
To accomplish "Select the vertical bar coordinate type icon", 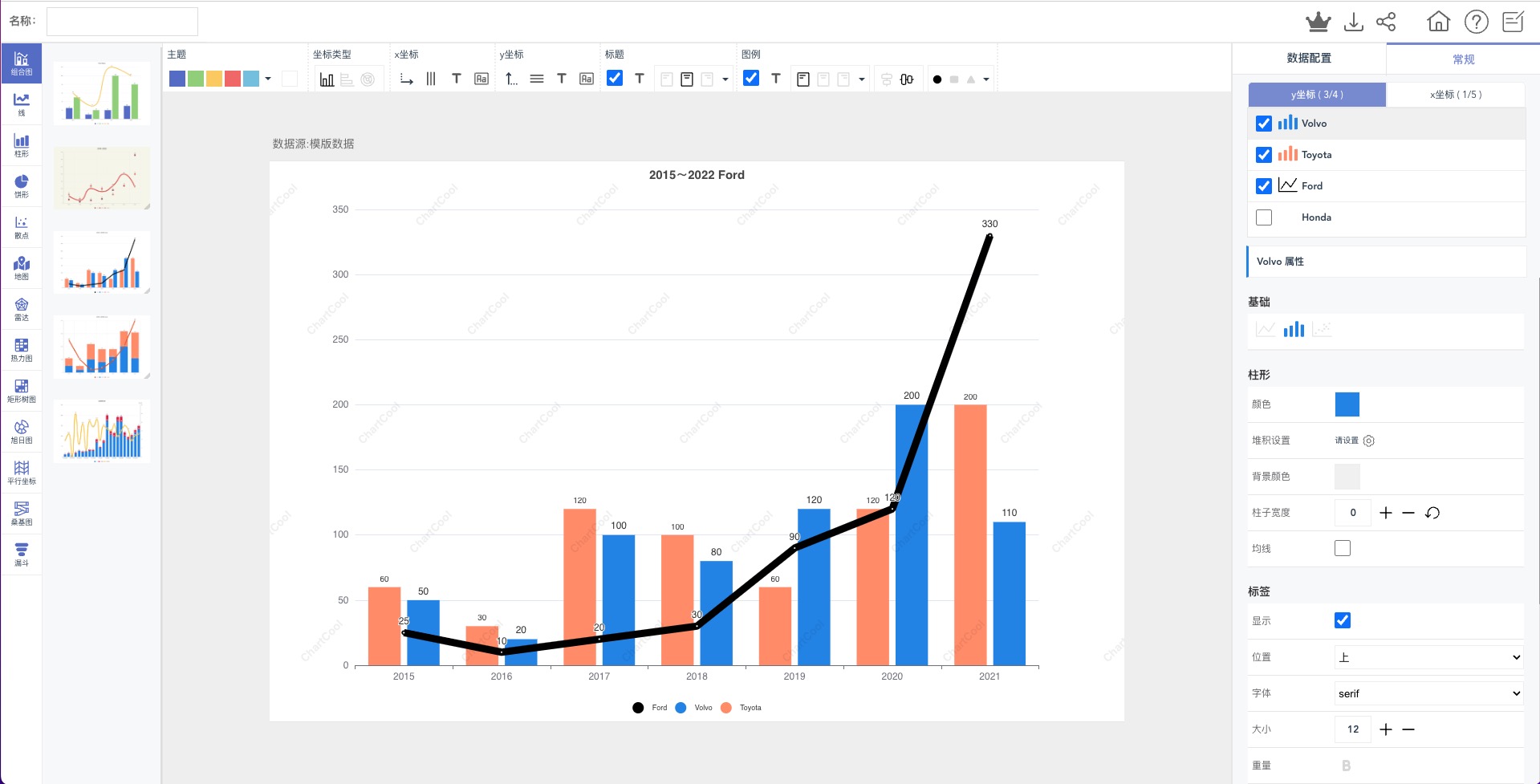I will pos(327,79).
